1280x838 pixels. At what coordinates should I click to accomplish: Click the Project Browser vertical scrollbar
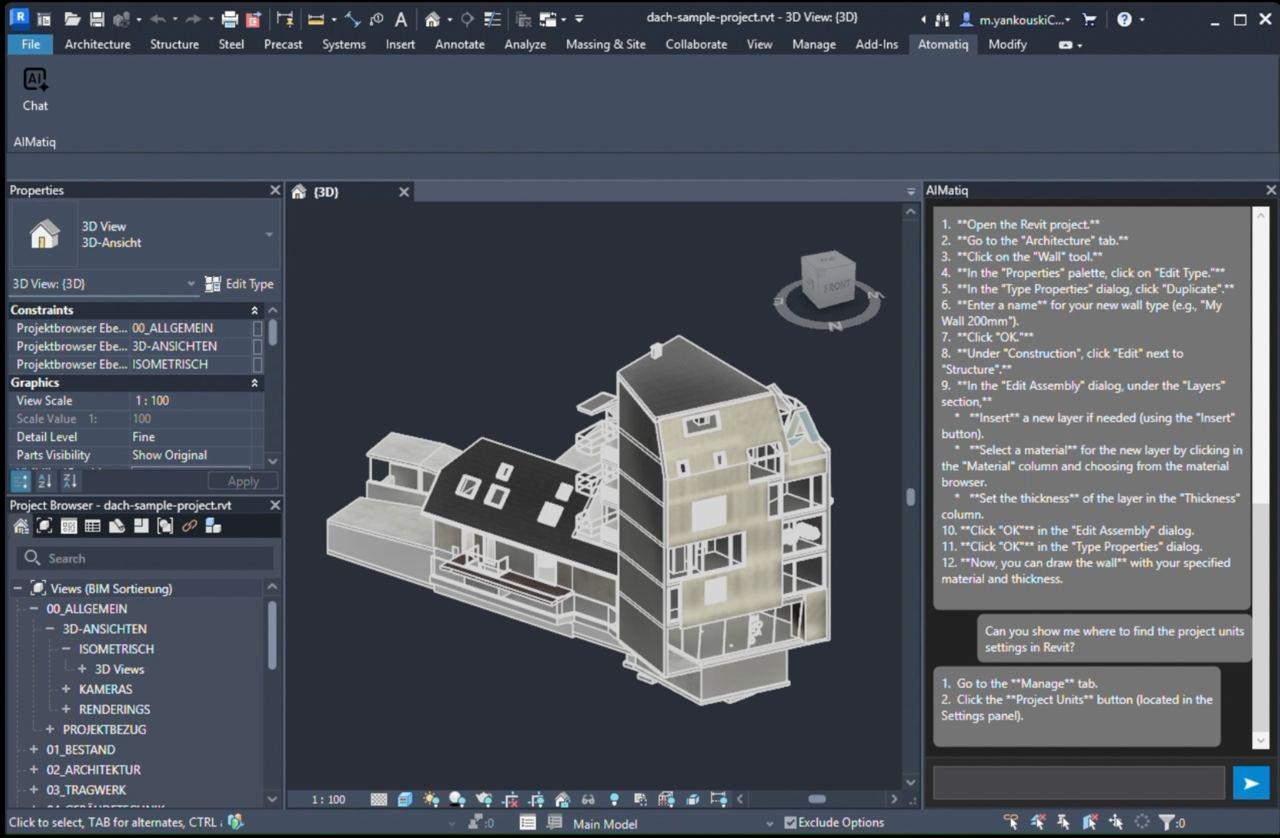pyautogui.click(x=272, y=635)
